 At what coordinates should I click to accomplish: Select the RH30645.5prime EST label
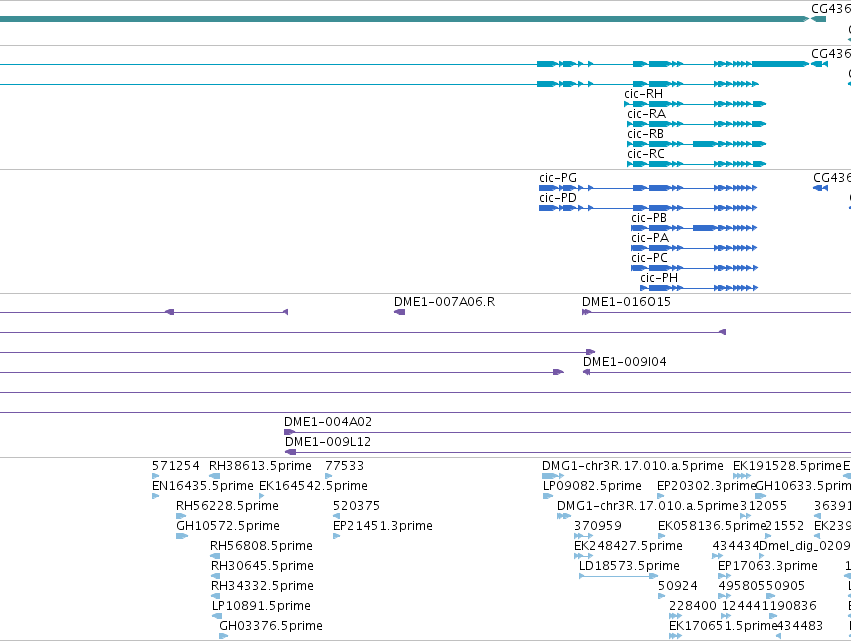click(262, 566)
